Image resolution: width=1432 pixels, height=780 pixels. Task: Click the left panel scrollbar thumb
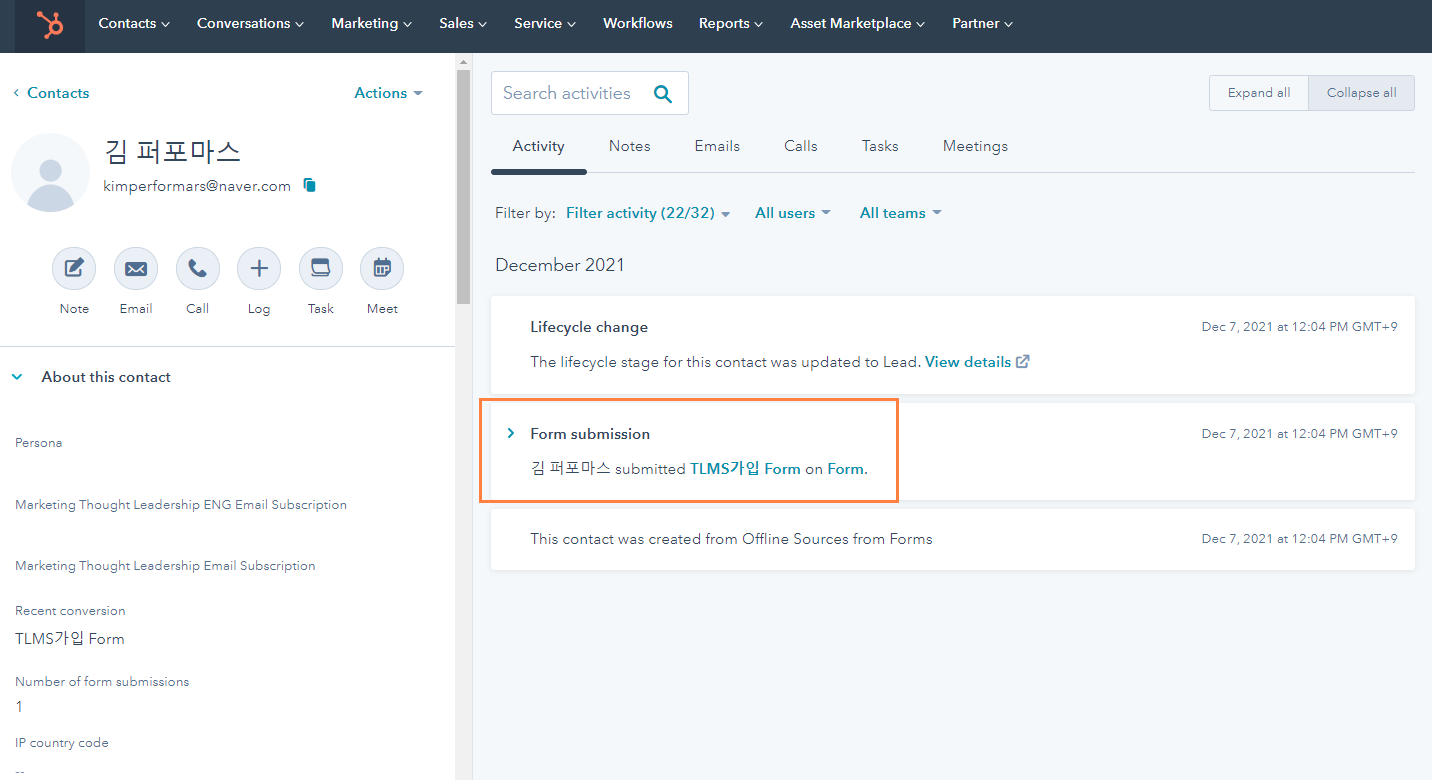click(463, 187)
